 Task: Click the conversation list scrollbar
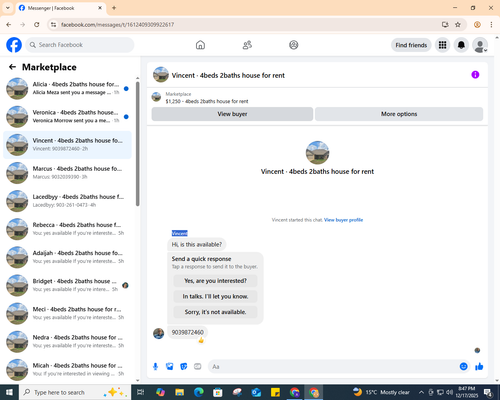(x=138, y=143)
